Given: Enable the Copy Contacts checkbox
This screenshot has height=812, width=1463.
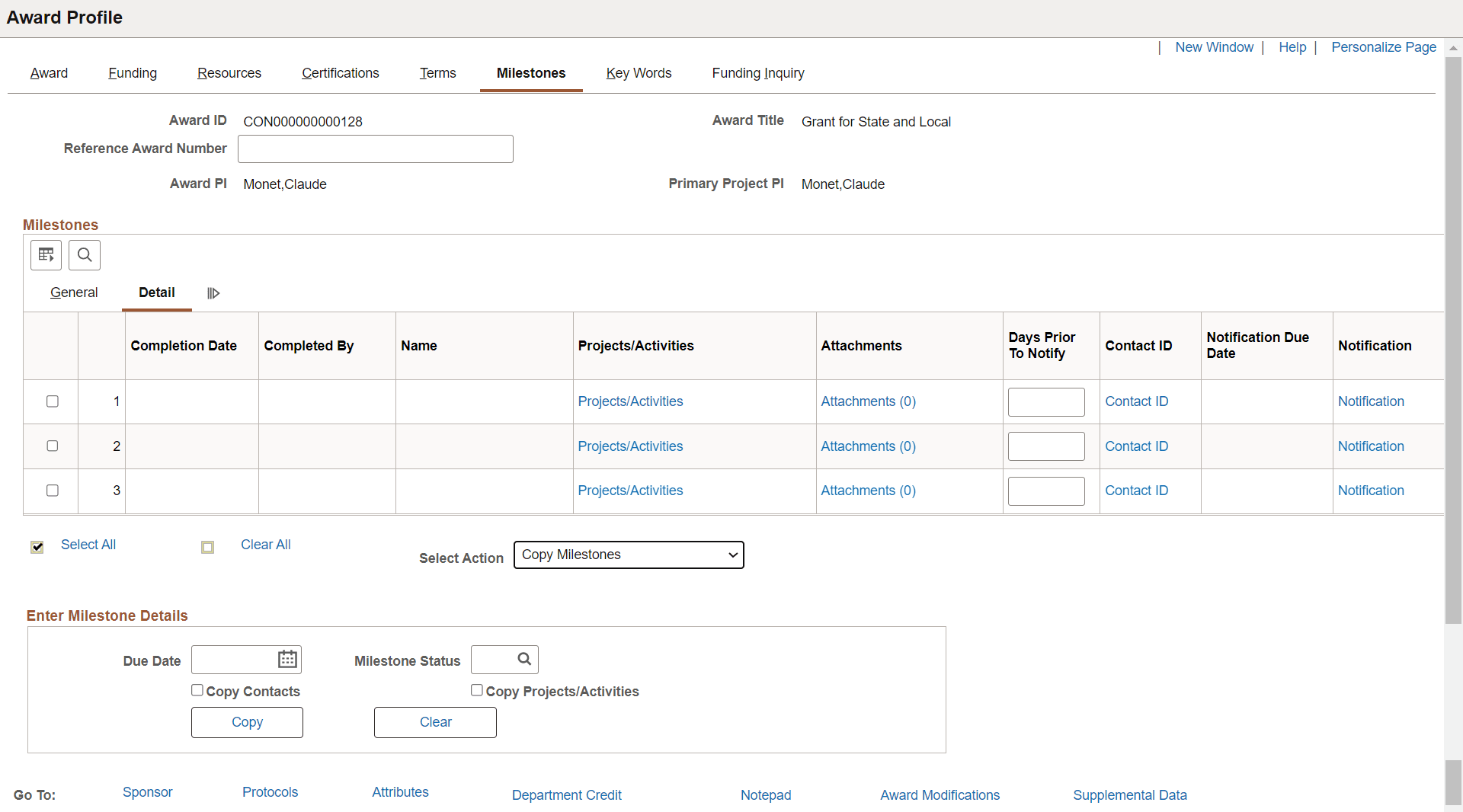Looking at the screenshot, I should pos(197,690).
